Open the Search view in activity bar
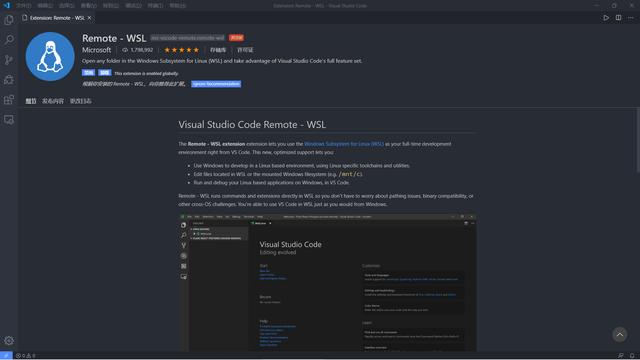640x360 pixels. 9,40
